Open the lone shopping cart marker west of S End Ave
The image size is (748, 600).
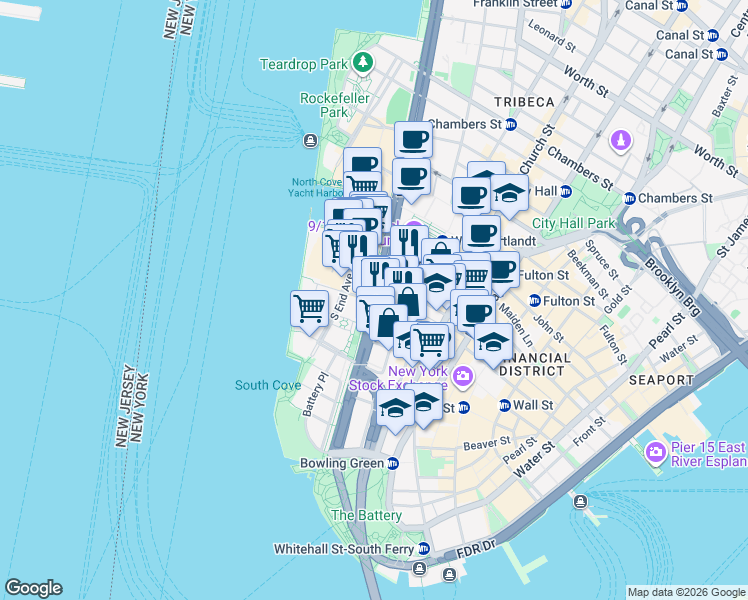coord(310,309)
